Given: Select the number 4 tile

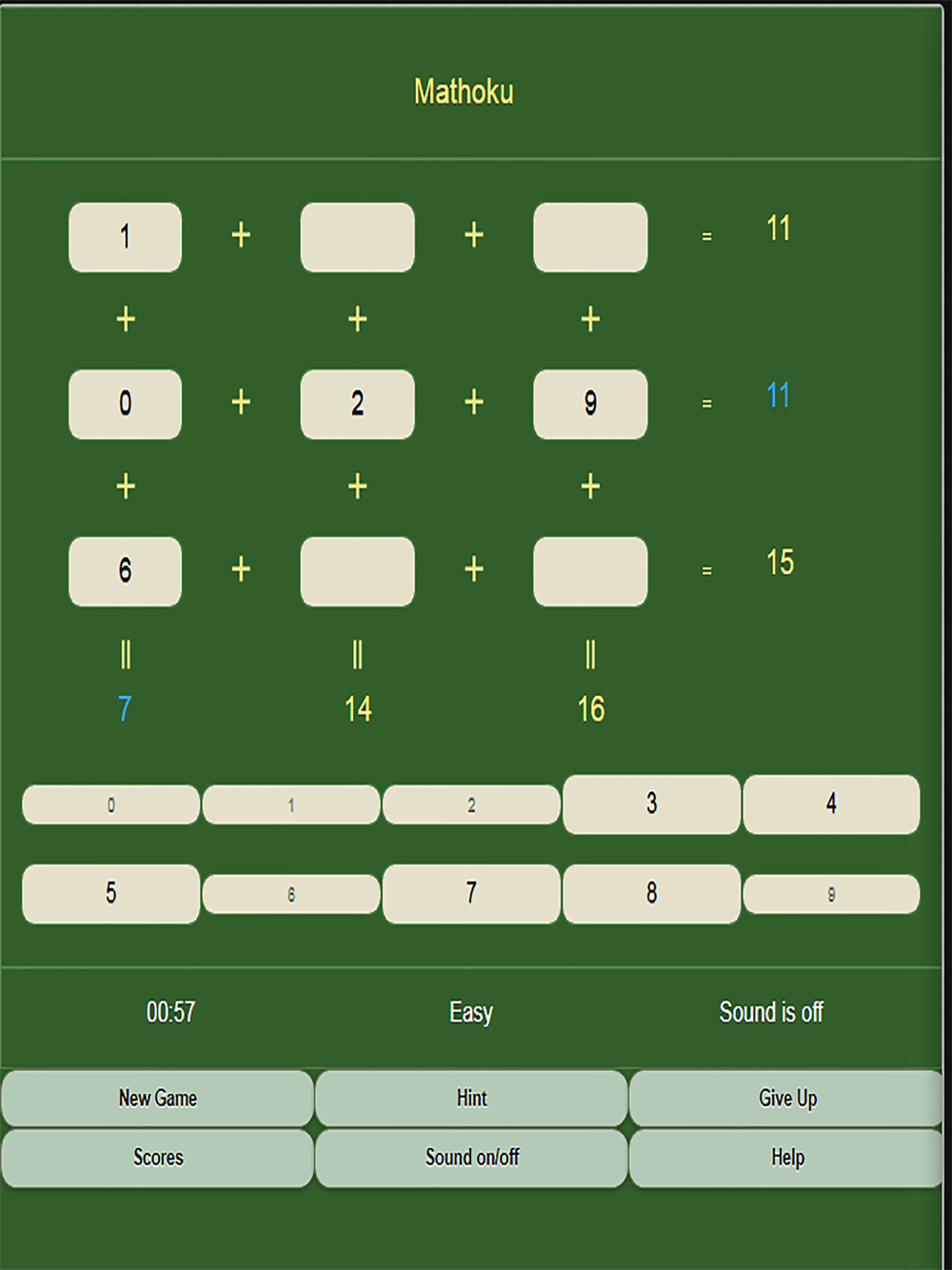Looking at the screenshot, I should click(831, 804).
